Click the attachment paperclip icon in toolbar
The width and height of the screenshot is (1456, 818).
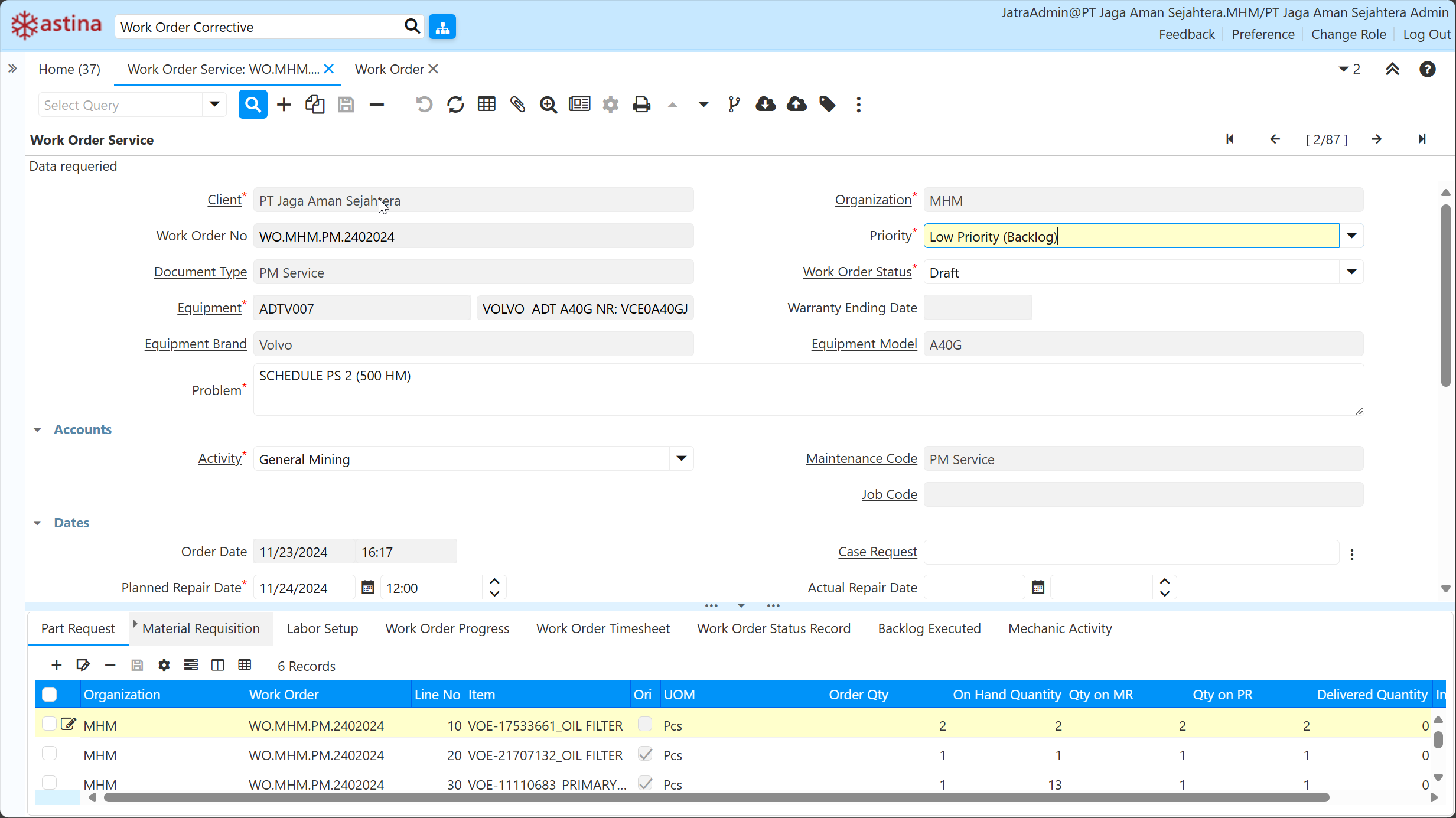[517, 105]
